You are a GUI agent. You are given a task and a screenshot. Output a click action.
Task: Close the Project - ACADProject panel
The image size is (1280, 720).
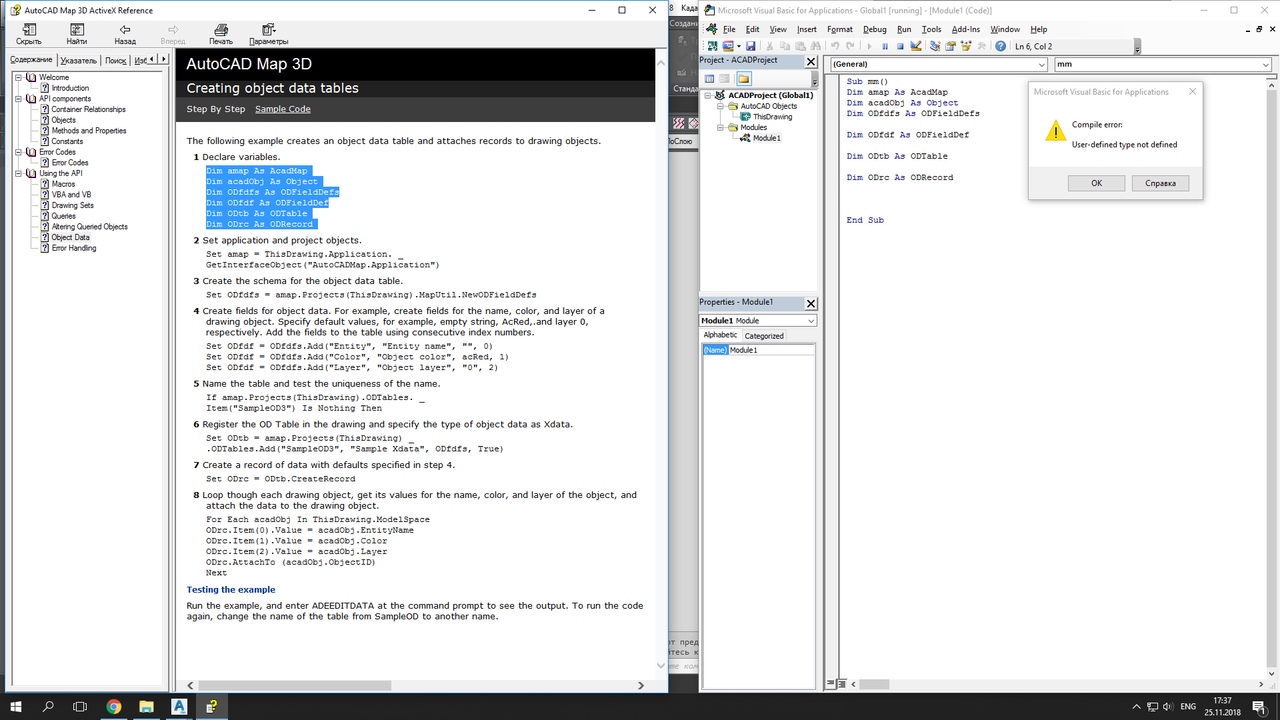(811, 61)
